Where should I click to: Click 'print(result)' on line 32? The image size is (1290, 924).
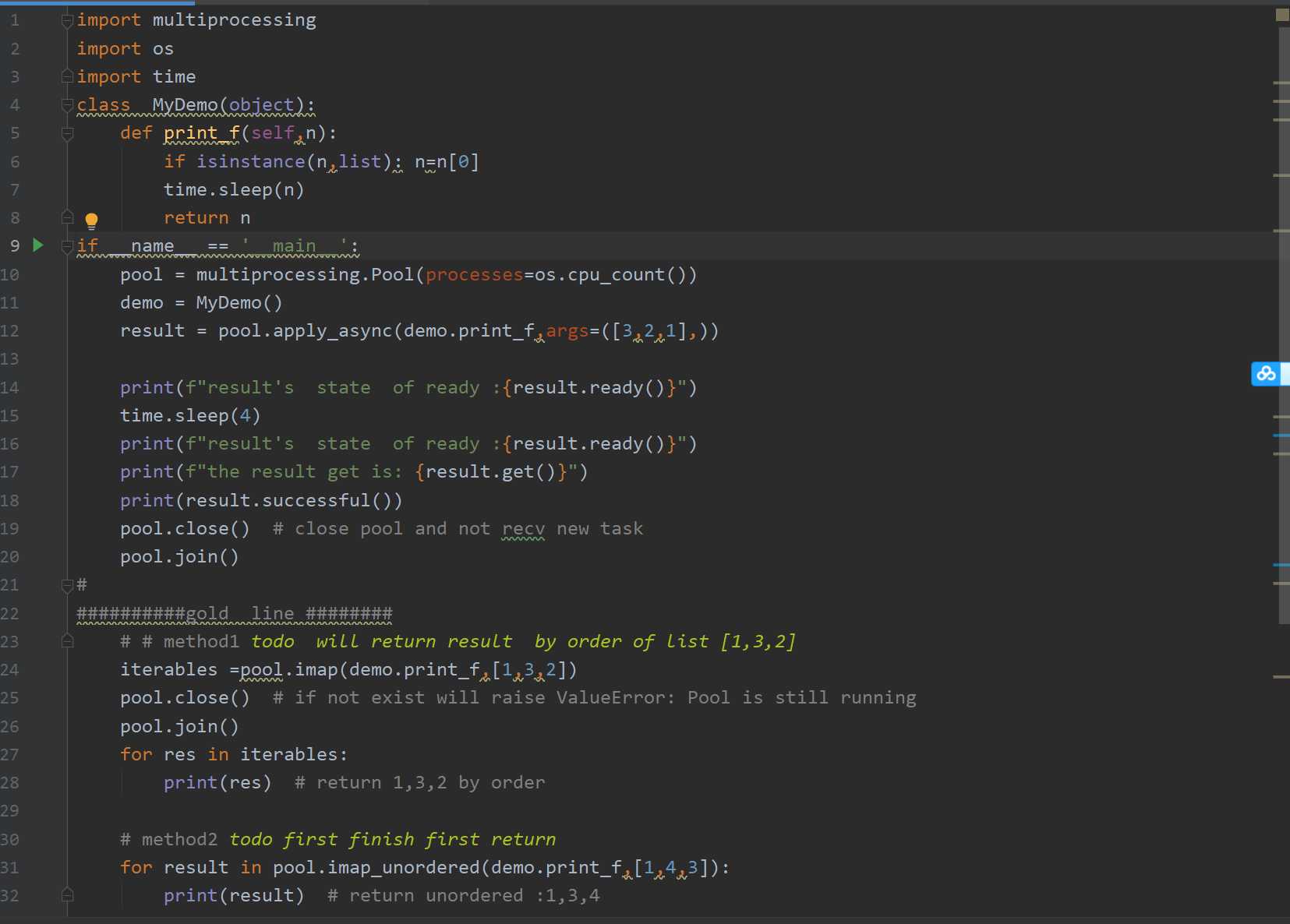(234, 896)
